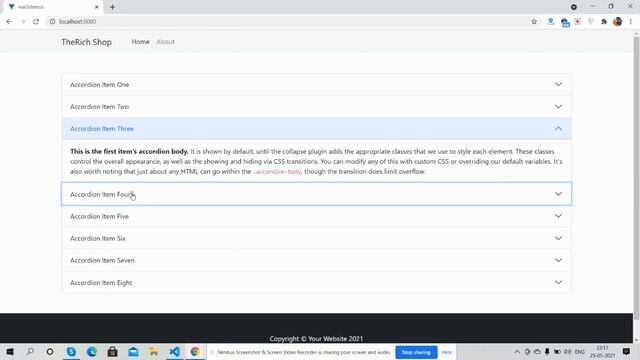Open the Home nav link
The height and width of the screenshot is (360, 640).
pos(140,42)
